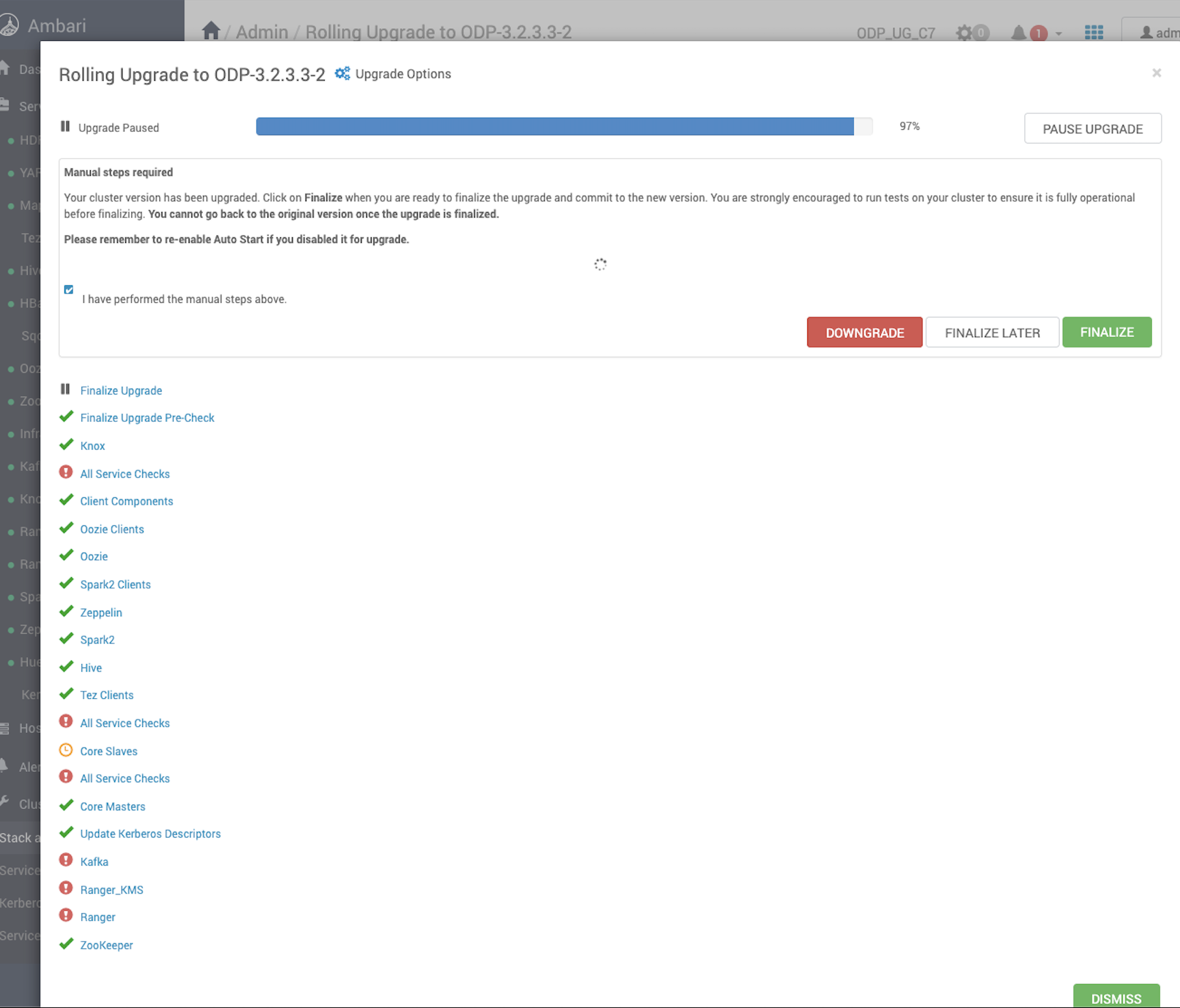Open the background operations gear icon
The width and height of the screenshot is (1180, 1008).
[x=964, y=33]
